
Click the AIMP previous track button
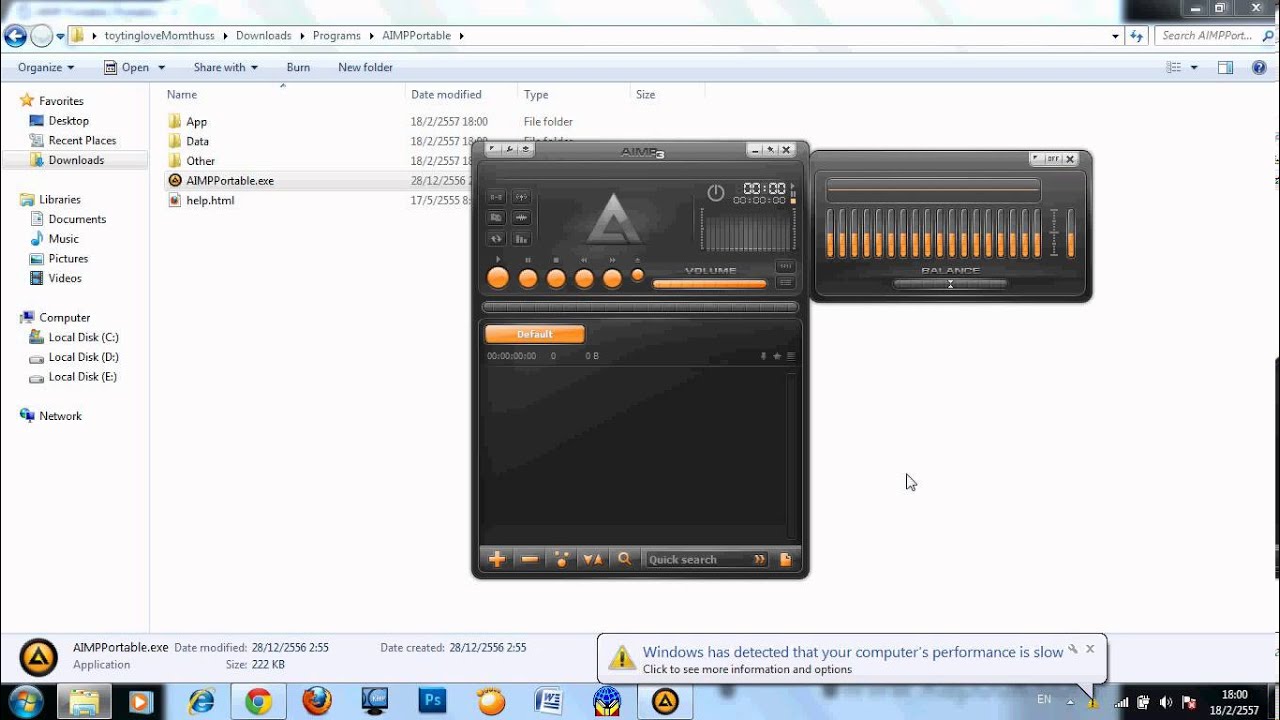click(584, 279)
